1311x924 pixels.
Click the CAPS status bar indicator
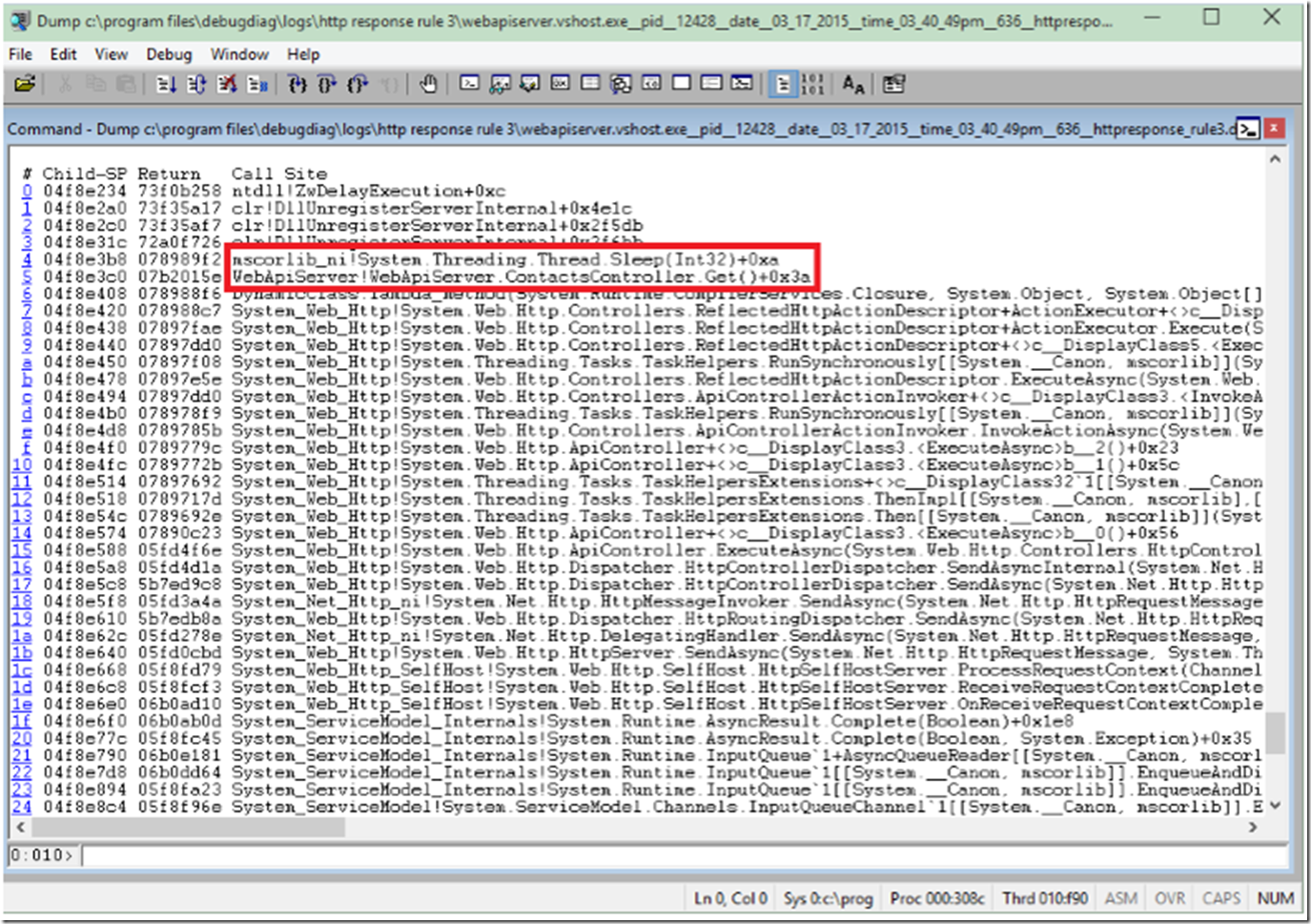pyautogui.click(x=1221, y=898)
